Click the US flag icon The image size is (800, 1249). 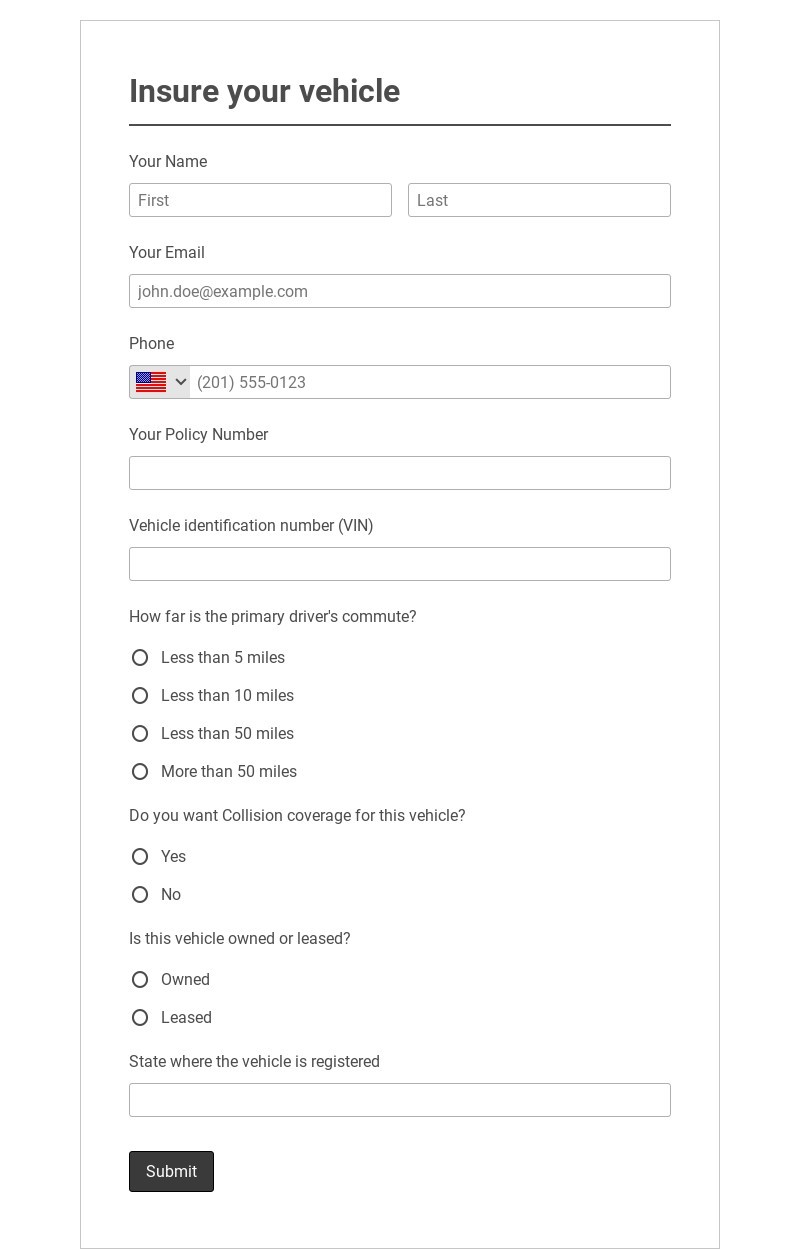tap(151, 382)
